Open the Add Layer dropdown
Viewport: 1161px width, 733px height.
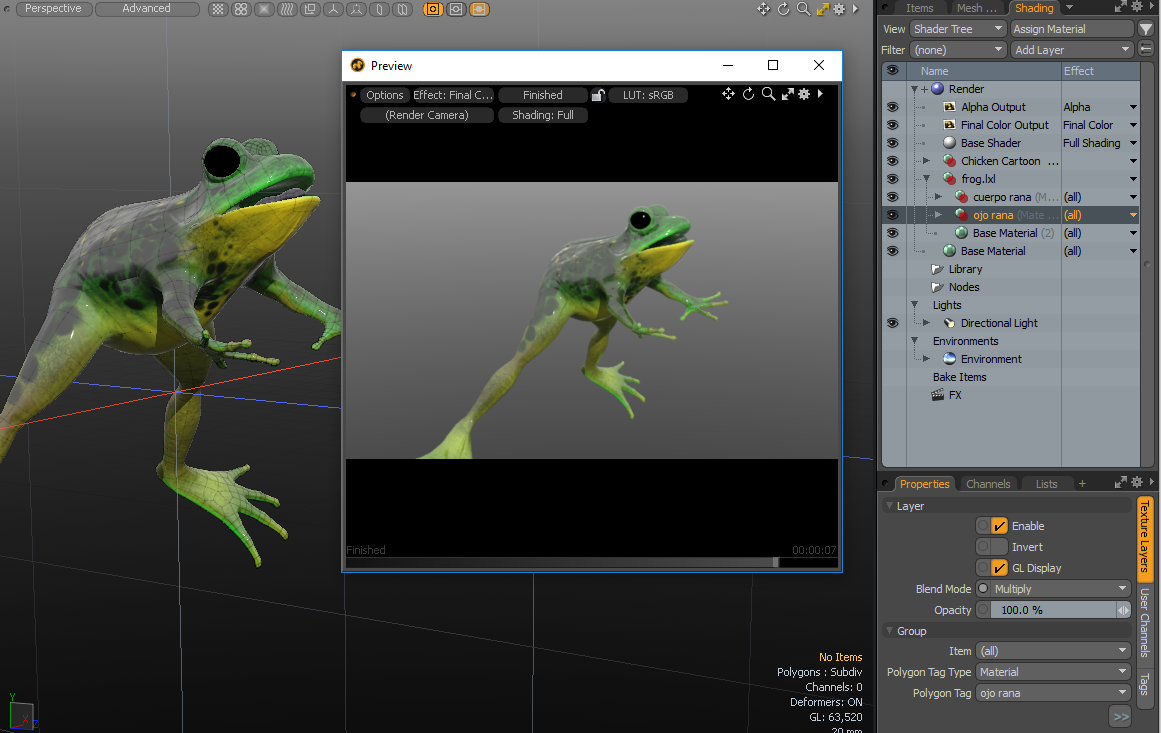pos(1072,50)
